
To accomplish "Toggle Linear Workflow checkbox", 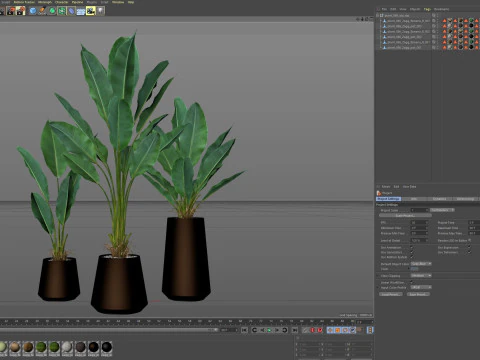I will [411, 282].
